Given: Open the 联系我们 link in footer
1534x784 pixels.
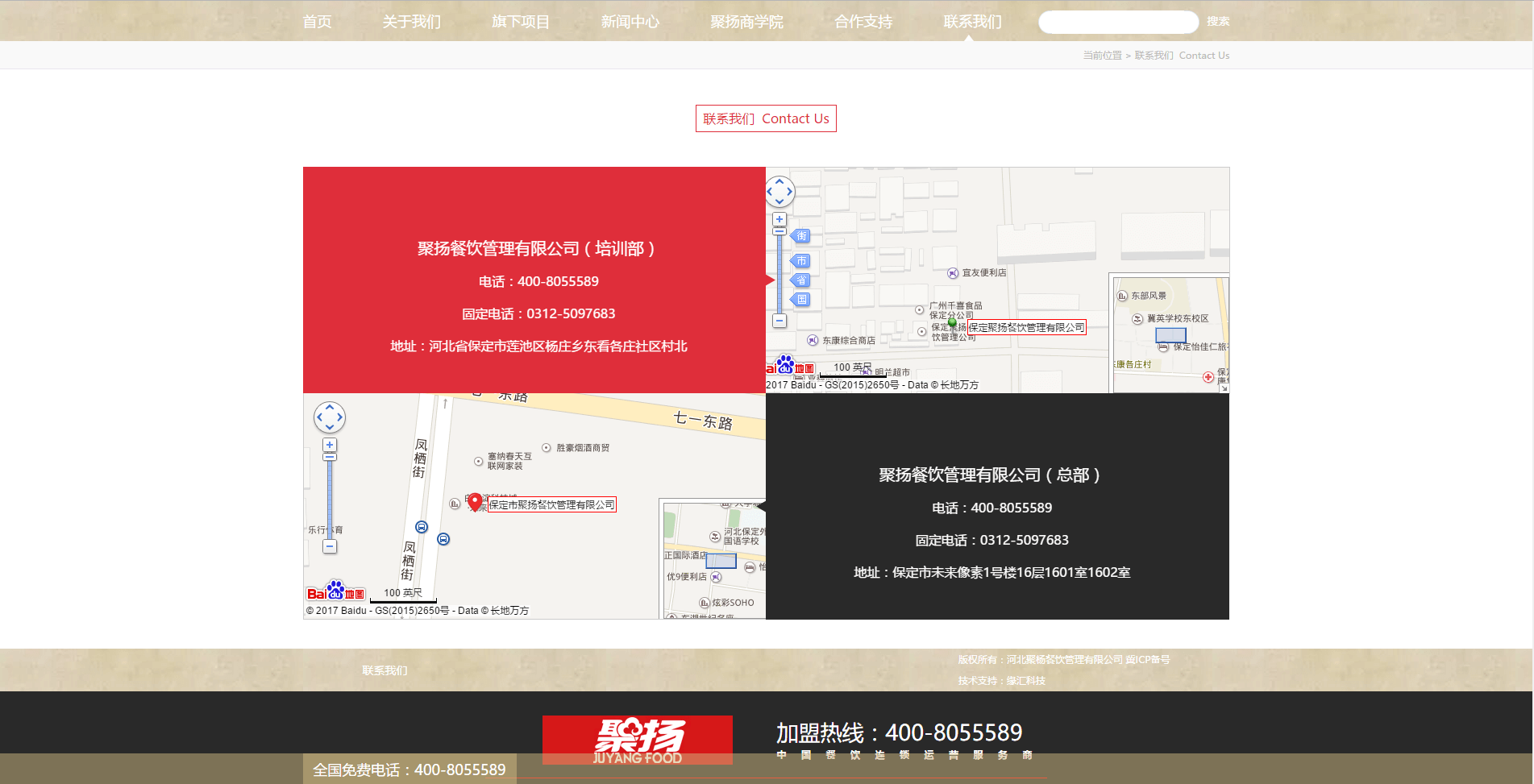Looking at the screenshot, I should pos(385,670).
